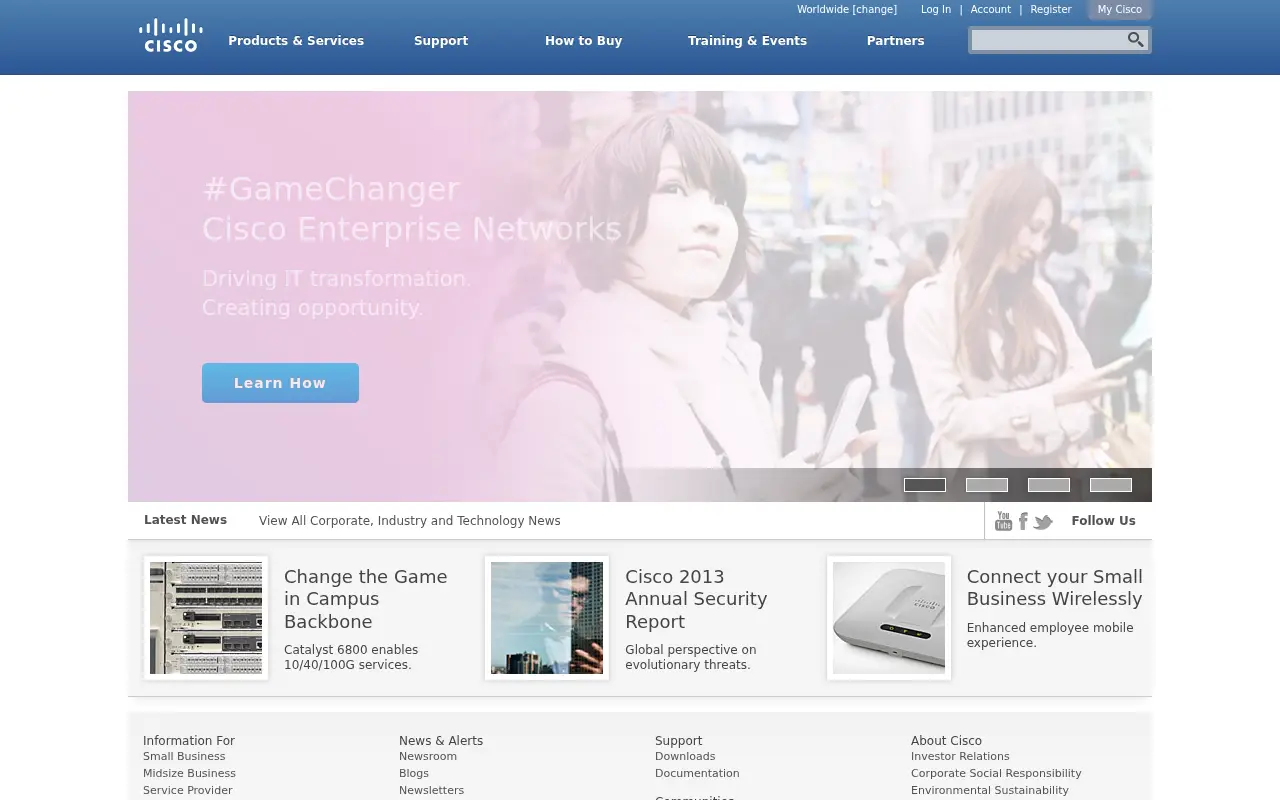The width and height of the screenshot is (1280, 800).
Task: Click the About Cisco footer heading
Action: point(946,741)
